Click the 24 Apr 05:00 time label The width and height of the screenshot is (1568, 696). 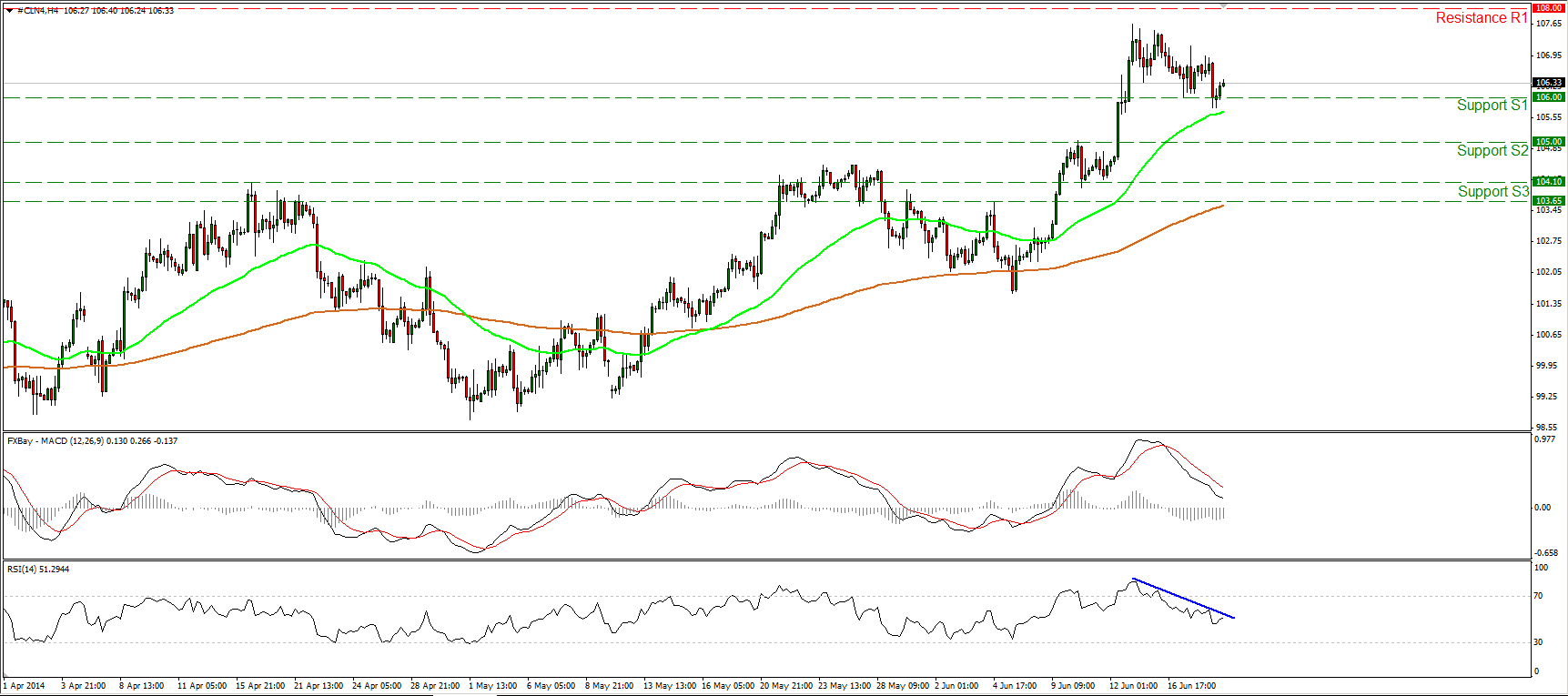[378, 686]
